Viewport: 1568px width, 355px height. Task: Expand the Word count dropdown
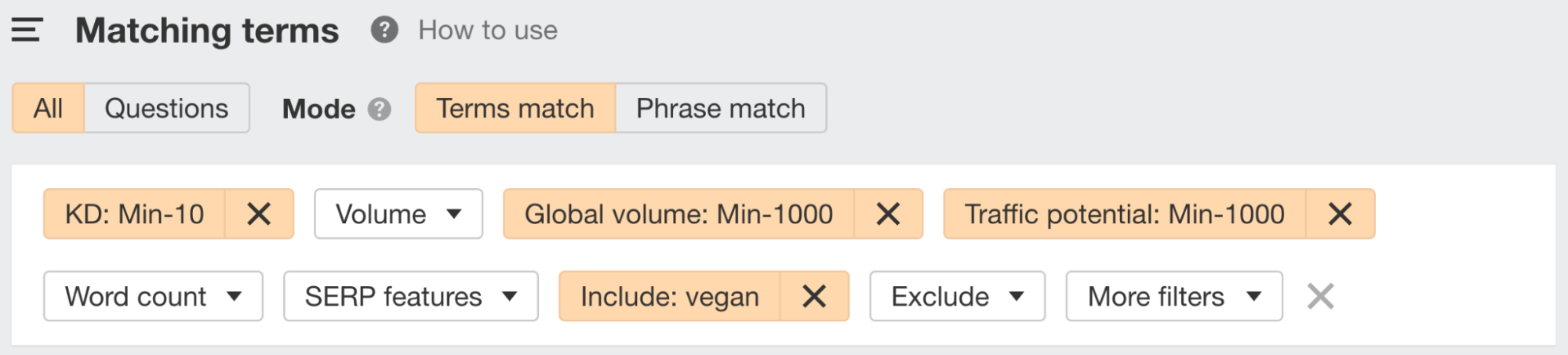(153, 296)
